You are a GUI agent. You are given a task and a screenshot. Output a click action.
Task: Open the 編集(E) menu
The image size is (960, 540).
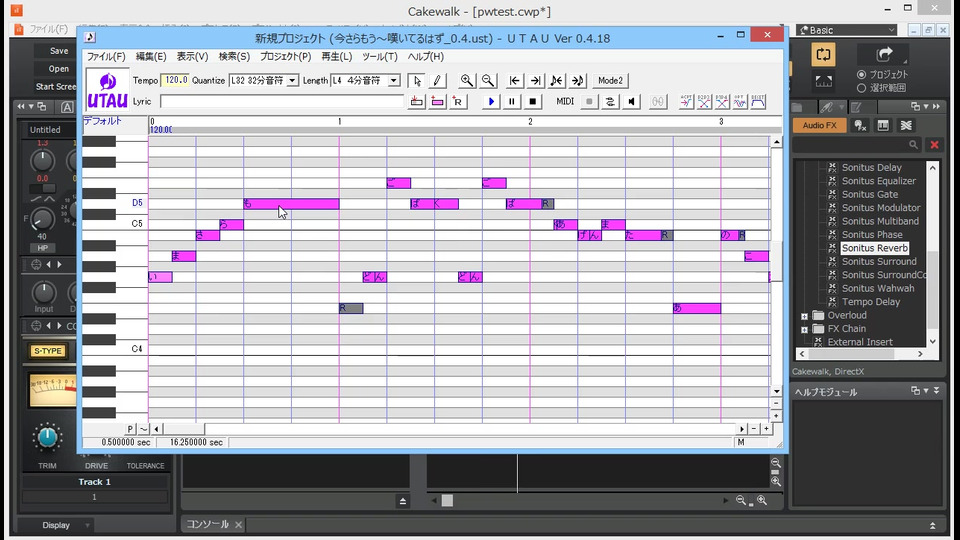click(x=151, y=56)
